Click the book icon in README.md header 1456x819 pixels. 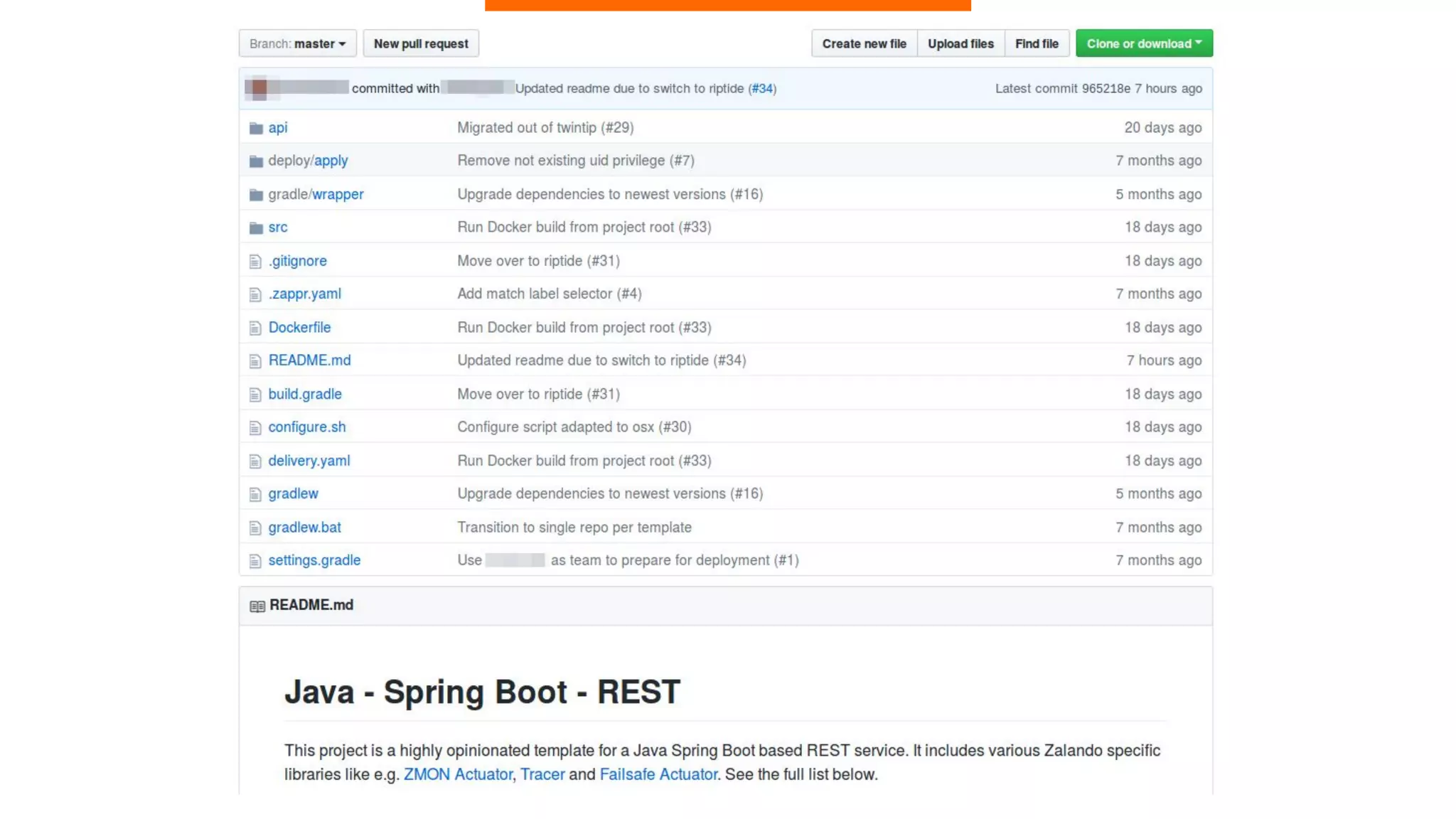point(257,606)
